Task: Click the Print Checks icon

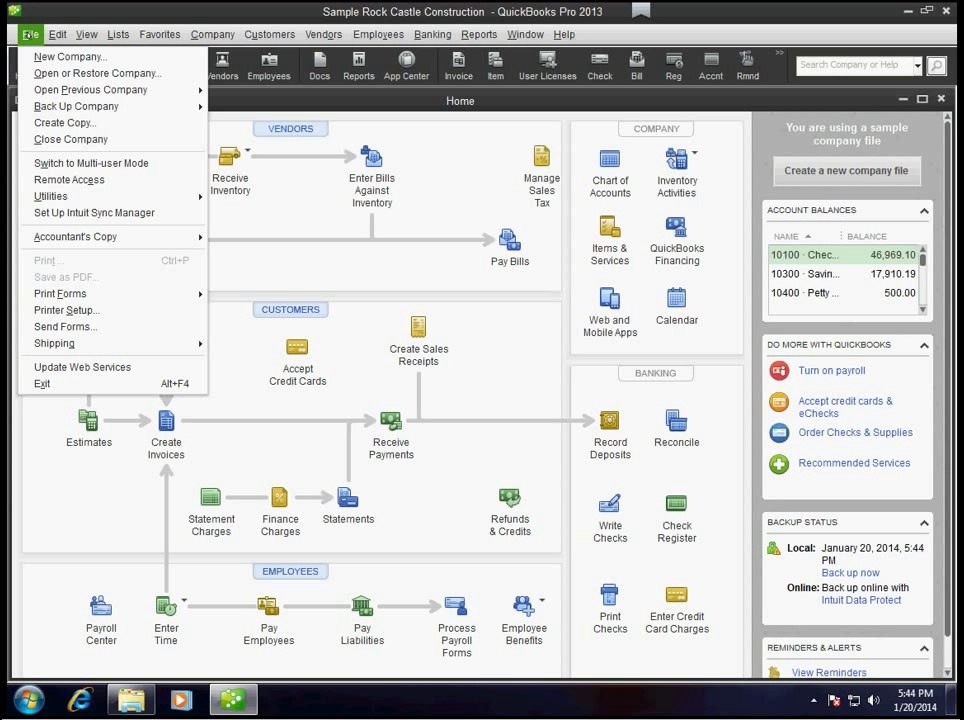Action: pyautogui.click(x=609, y=595)
